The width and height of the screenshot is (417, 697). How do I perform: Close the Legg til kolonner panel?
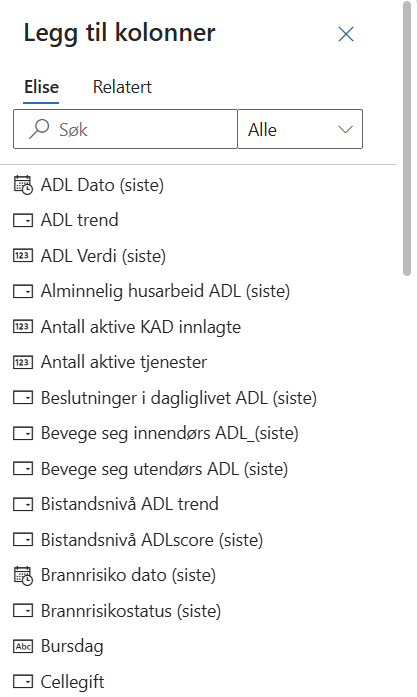coord(346,34)
